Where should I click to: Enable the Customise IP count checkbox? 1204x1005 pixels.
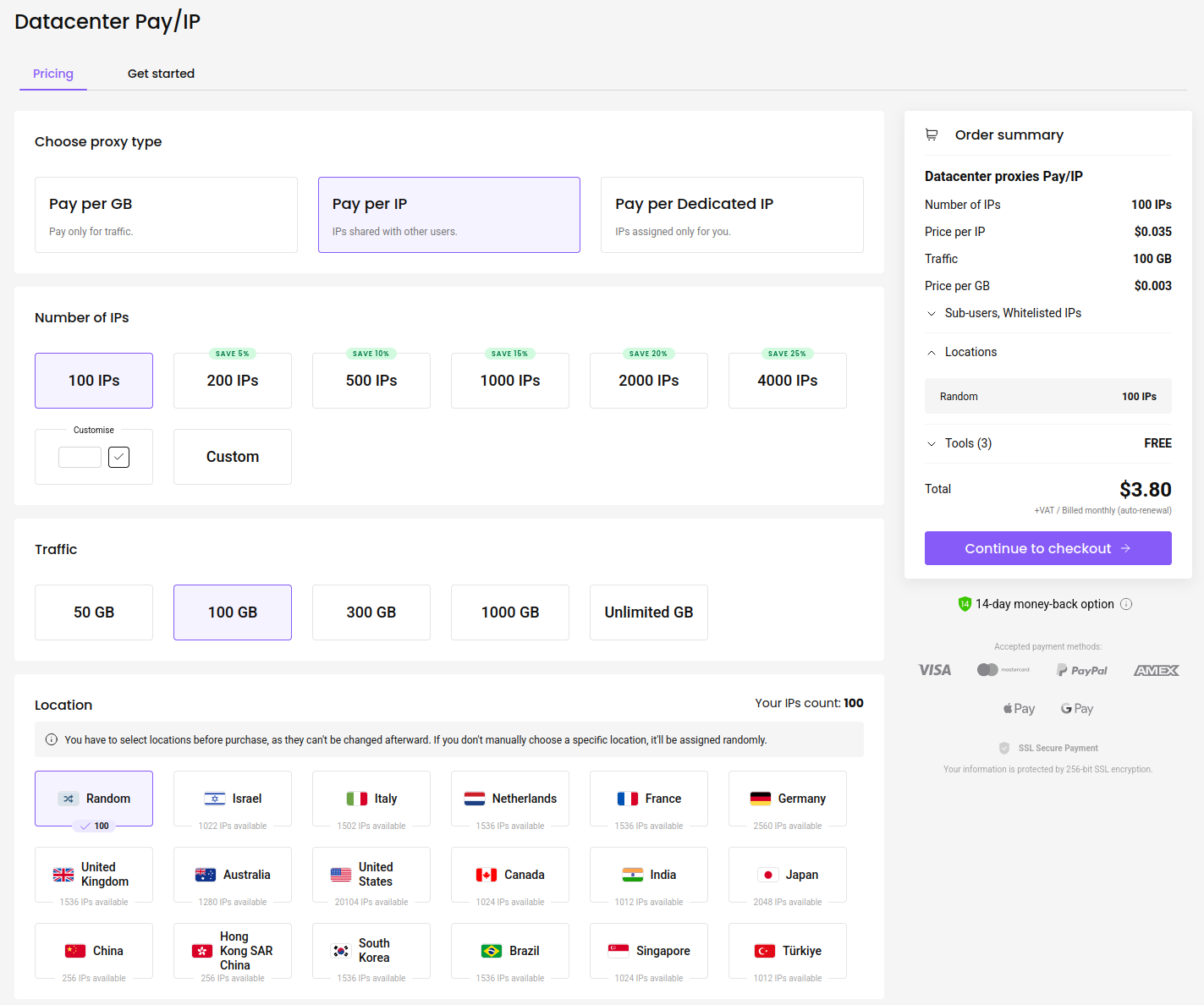(118, 457)
